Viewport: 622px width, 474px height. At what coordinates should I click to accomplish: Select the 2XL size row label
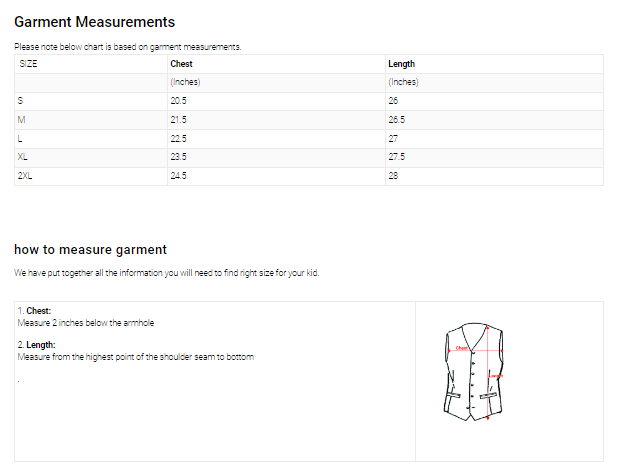pyautogui.click(x=25, y=176)
